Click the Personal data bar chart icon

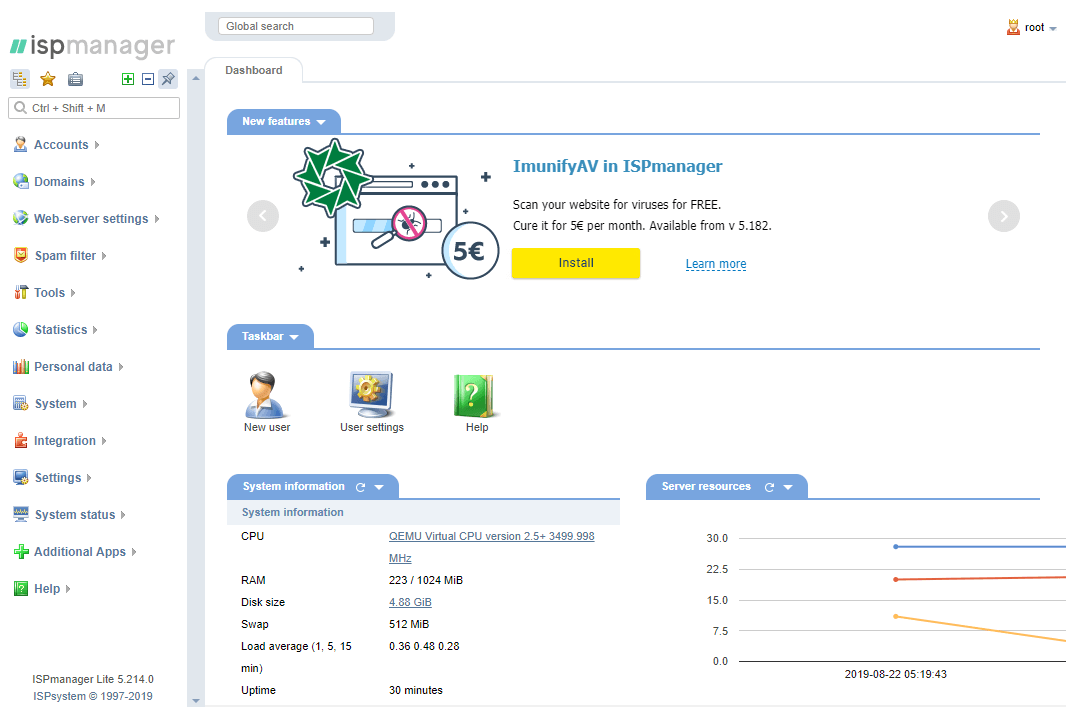20,366
